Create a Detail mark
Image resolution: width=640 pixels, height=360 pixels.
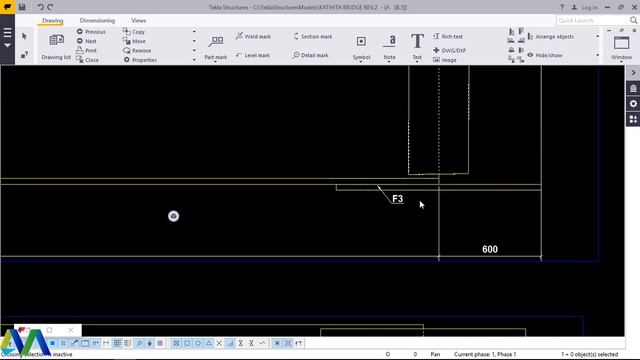pos(311,55)
